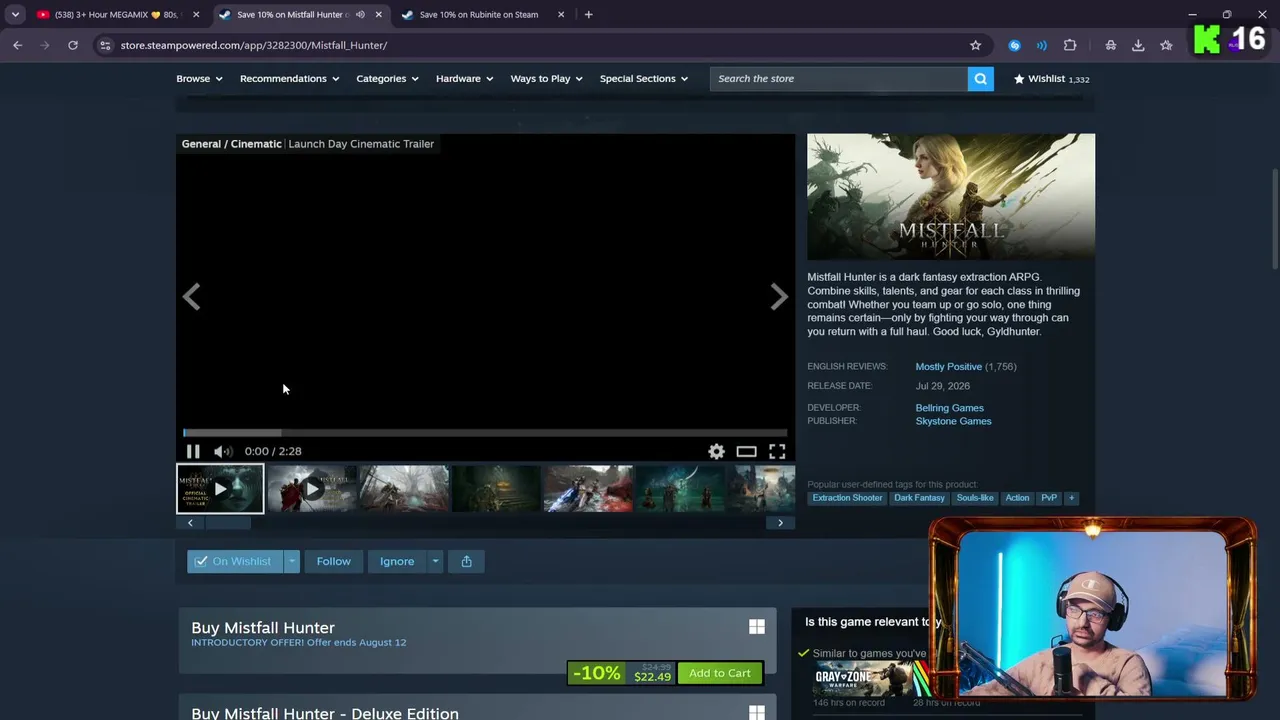Open Skystone Games publisher page
Screen dimensions: 1280x720
click(953, 421)
